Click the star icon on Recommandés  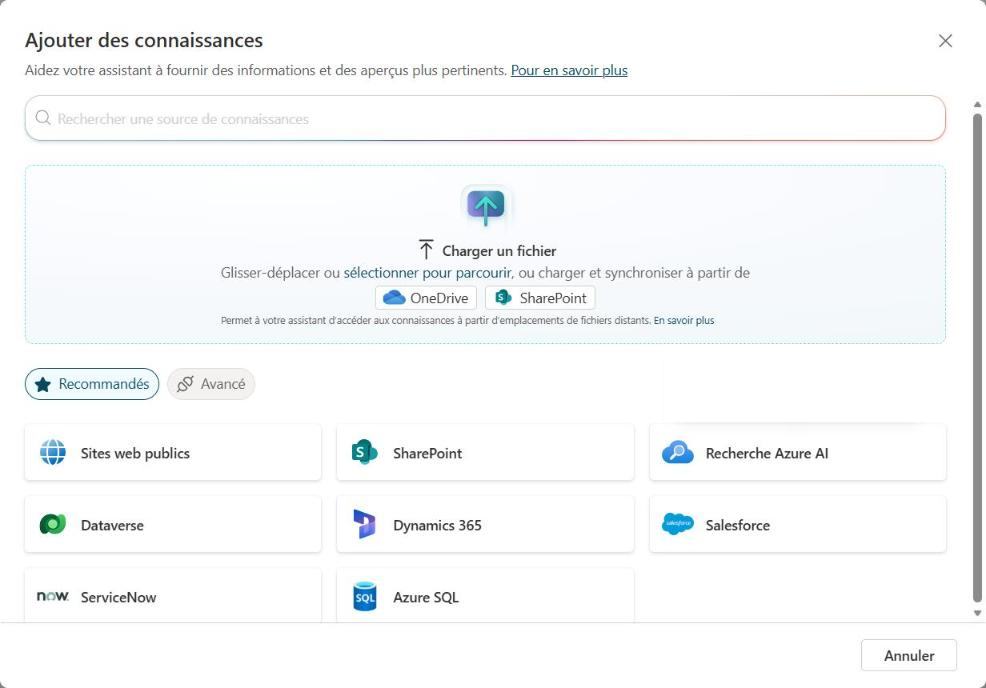coord(43,384)
